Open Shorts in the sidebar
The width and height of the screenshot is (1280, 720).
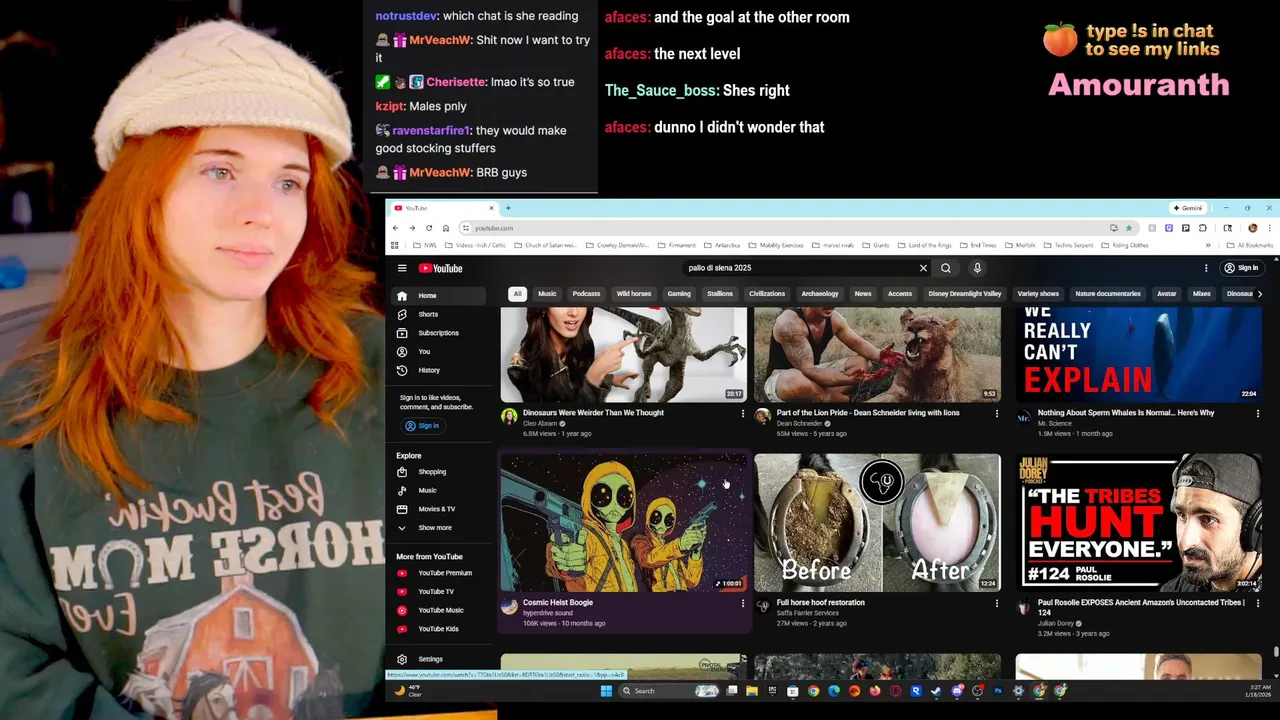tap(440, 314)
